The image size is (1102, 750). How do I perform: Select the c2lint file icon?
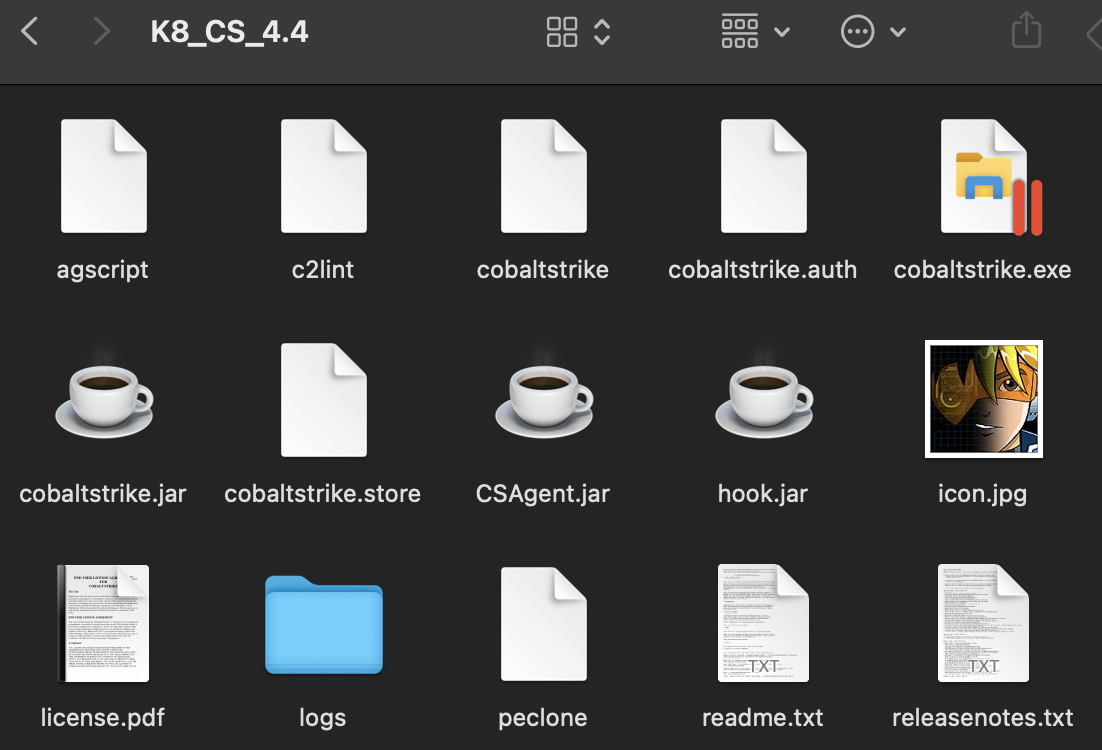(323, 176)
